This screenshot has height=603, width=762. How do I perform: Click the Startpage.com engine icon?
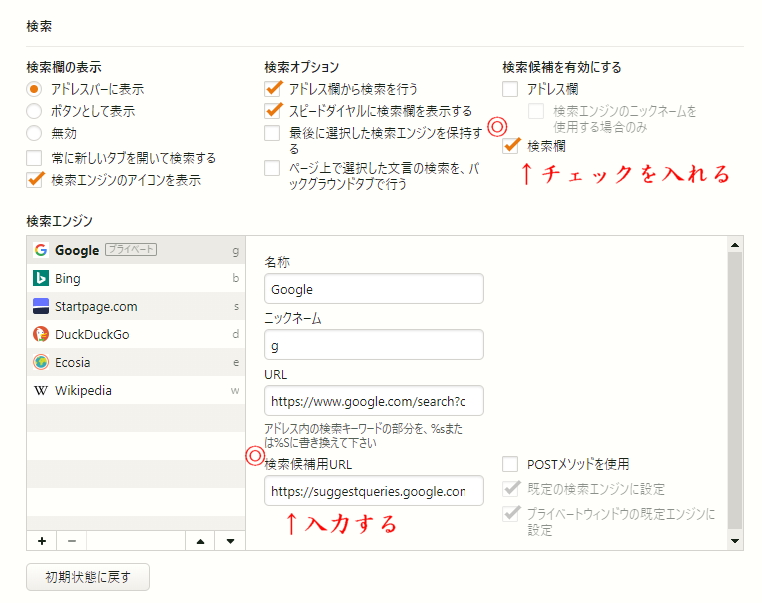point(41,306)
